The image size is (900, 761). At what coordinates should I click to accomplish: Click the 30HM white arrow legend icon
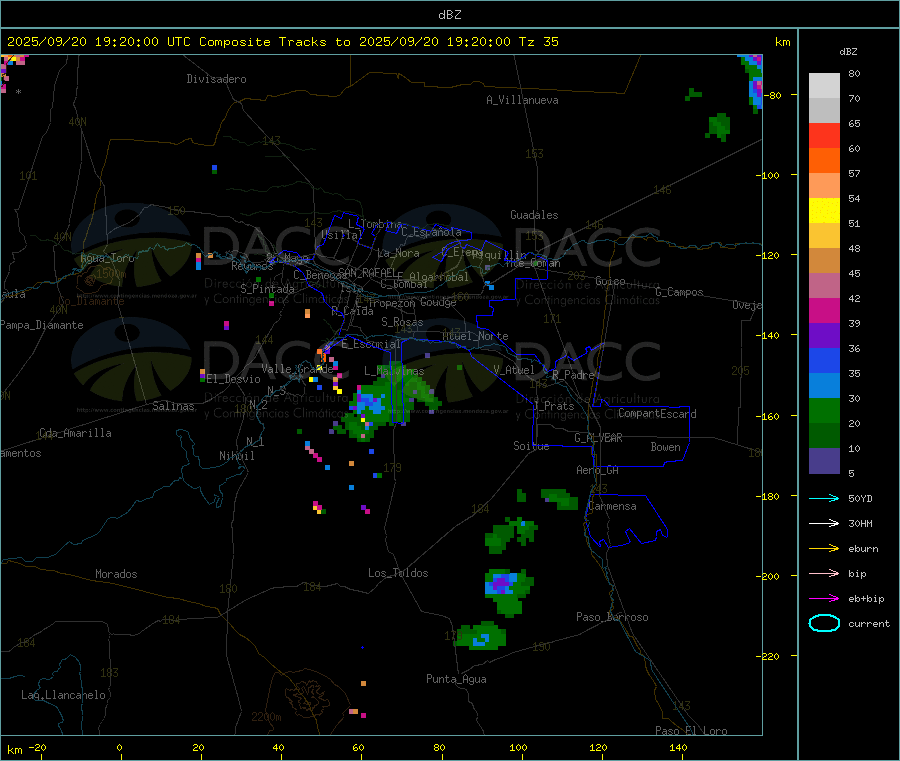click(x=824, y=523)
